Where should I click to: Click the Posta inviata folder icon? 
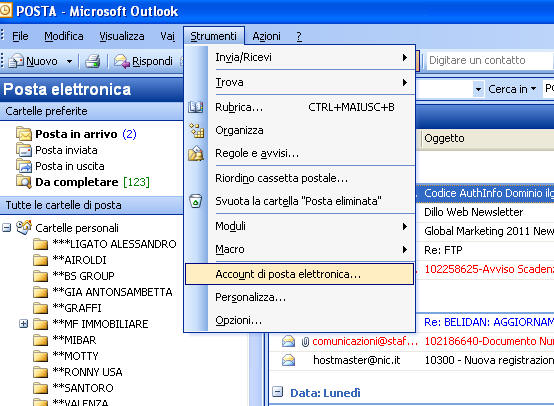(x=24, y=150)
